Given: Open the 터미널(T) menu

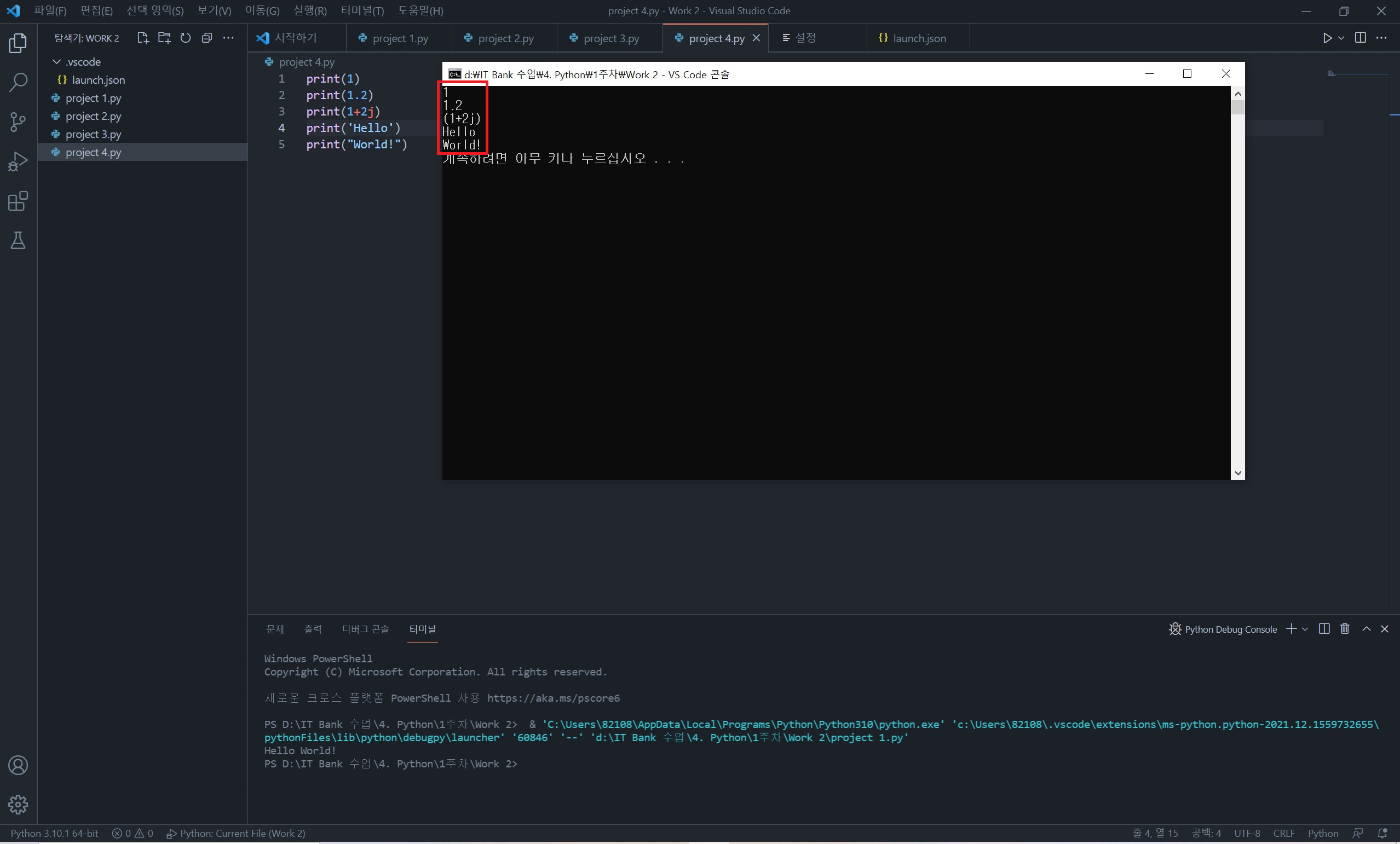Looking at the screenshot, I should [x=362, y=11].
